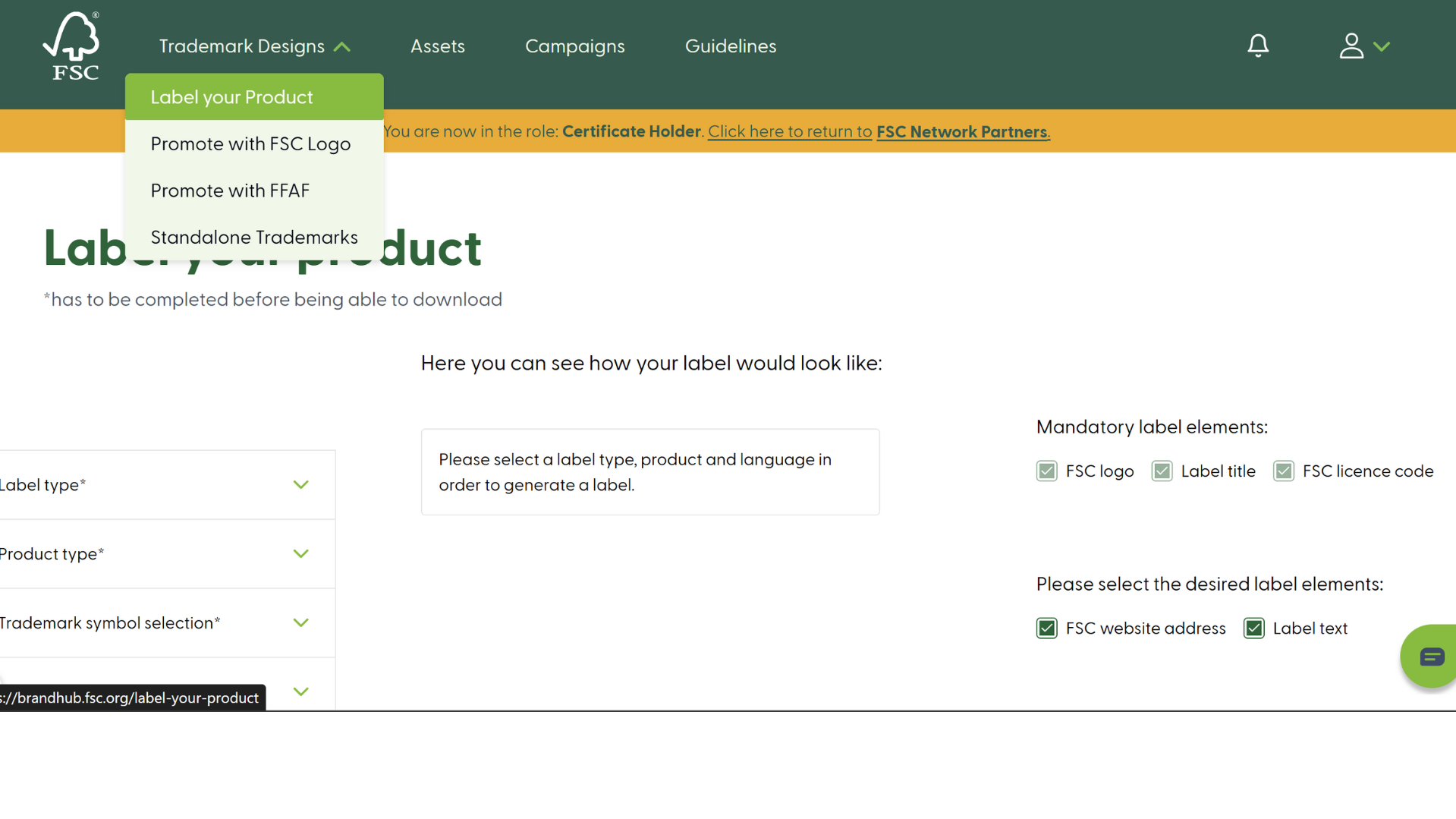Open Trademark symbol selection dropdown
Viewport: 1456px width, 819px height.
301,623
